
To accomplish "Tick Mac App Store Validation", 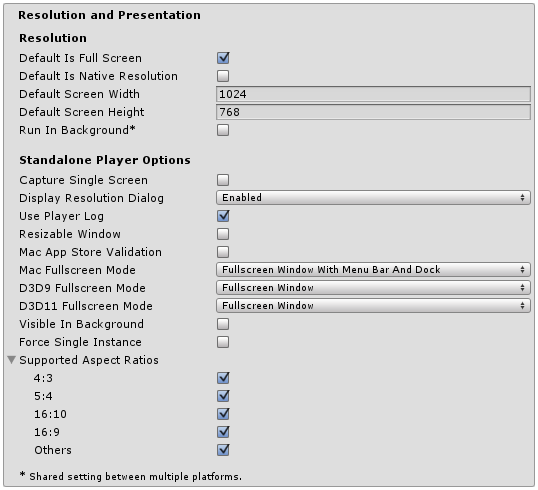I will [223, 252].
